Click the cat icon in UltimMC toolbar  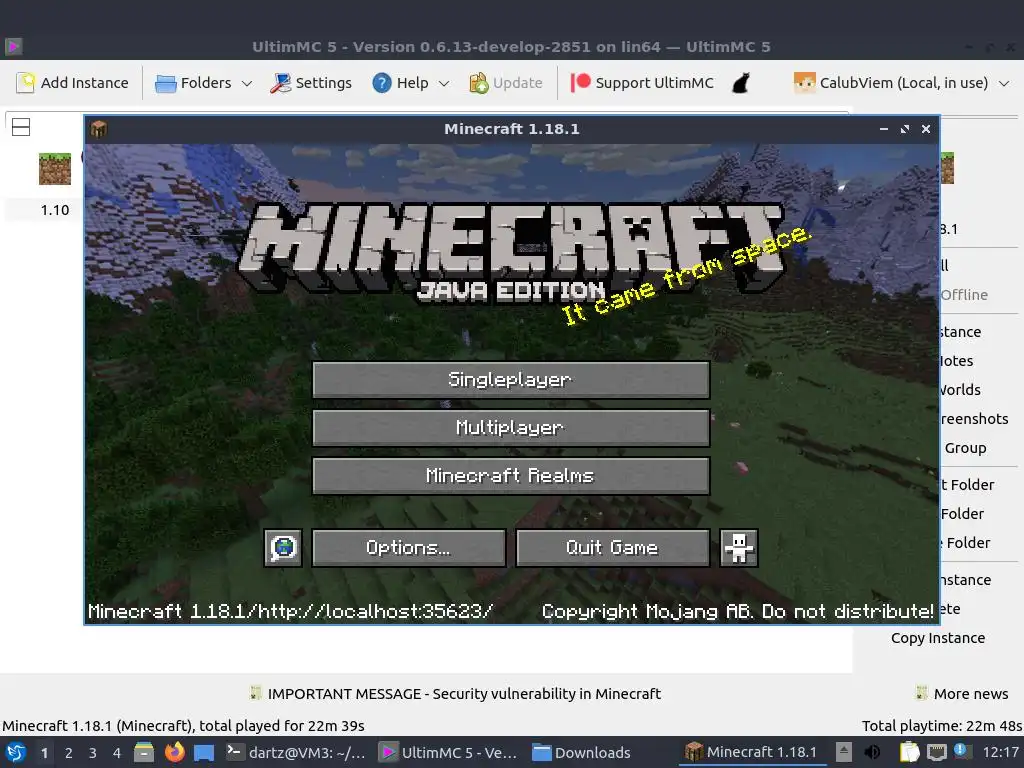point(741,83)
